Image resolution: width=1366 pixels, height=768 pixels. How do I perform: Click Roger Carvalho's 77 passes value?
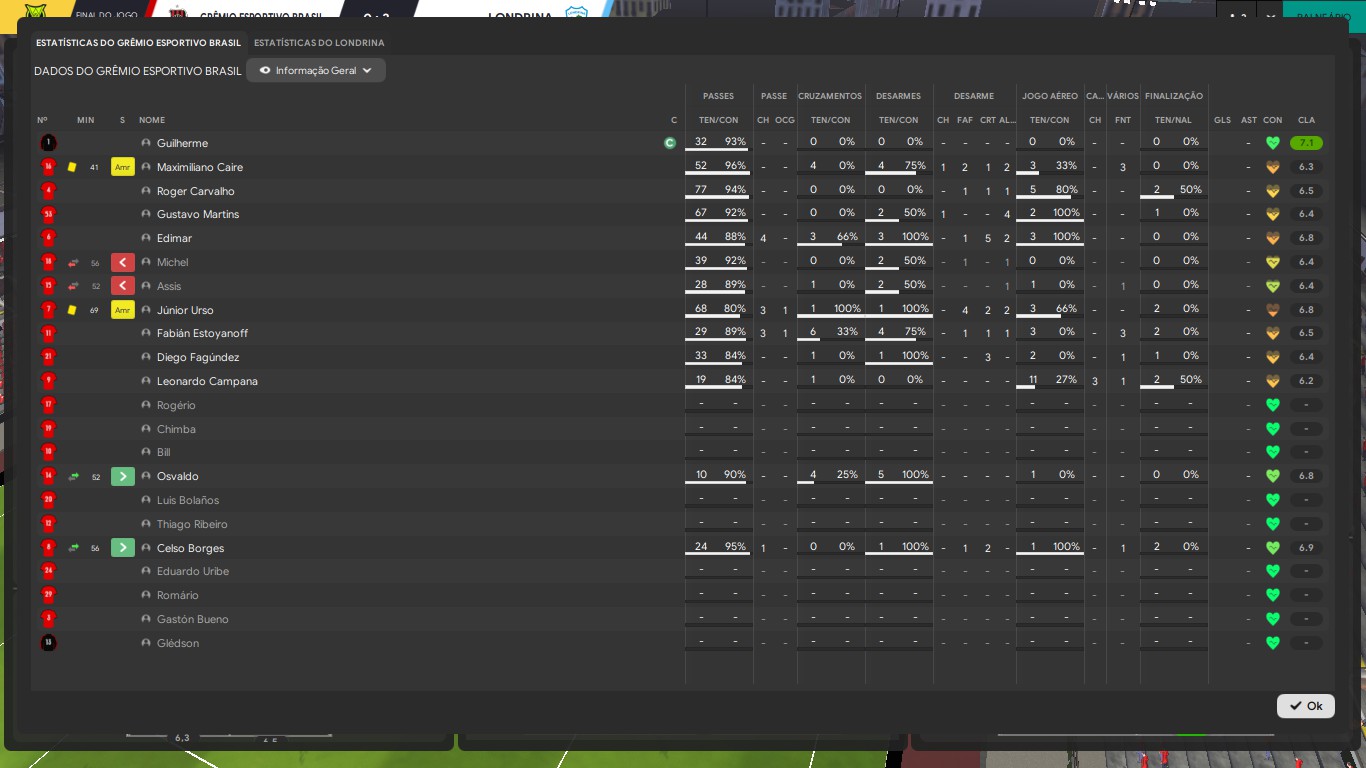point(701,190)
